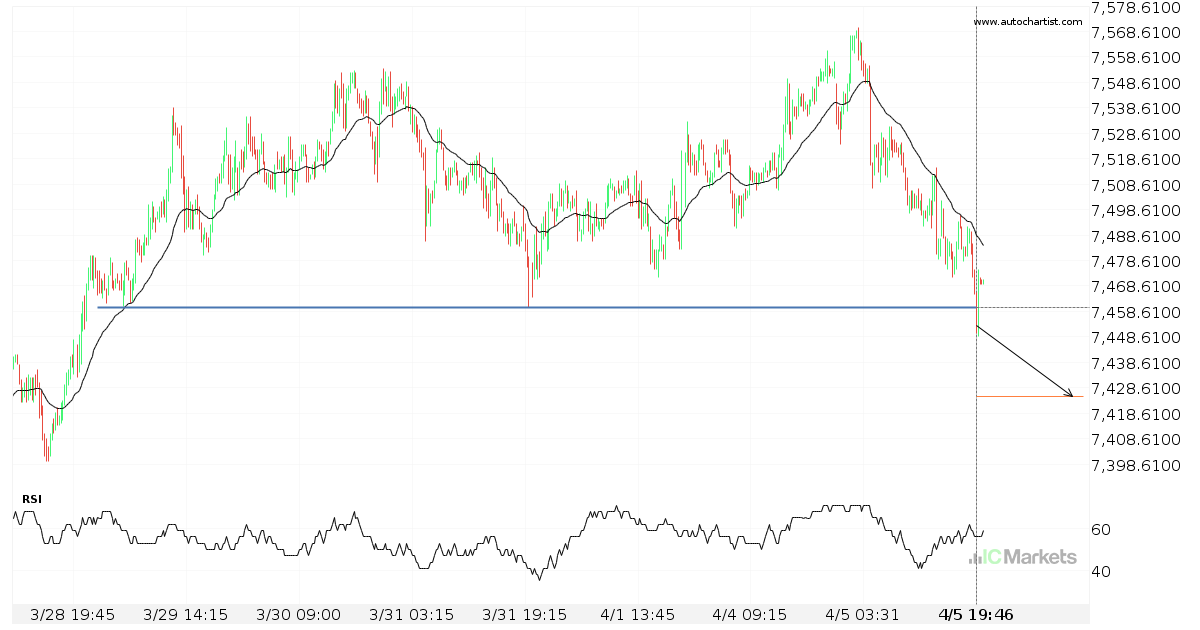Click the 3/29 14:15 time label
The width and height of the screenshot is (1200, 630).
click(x=184, y=614)
